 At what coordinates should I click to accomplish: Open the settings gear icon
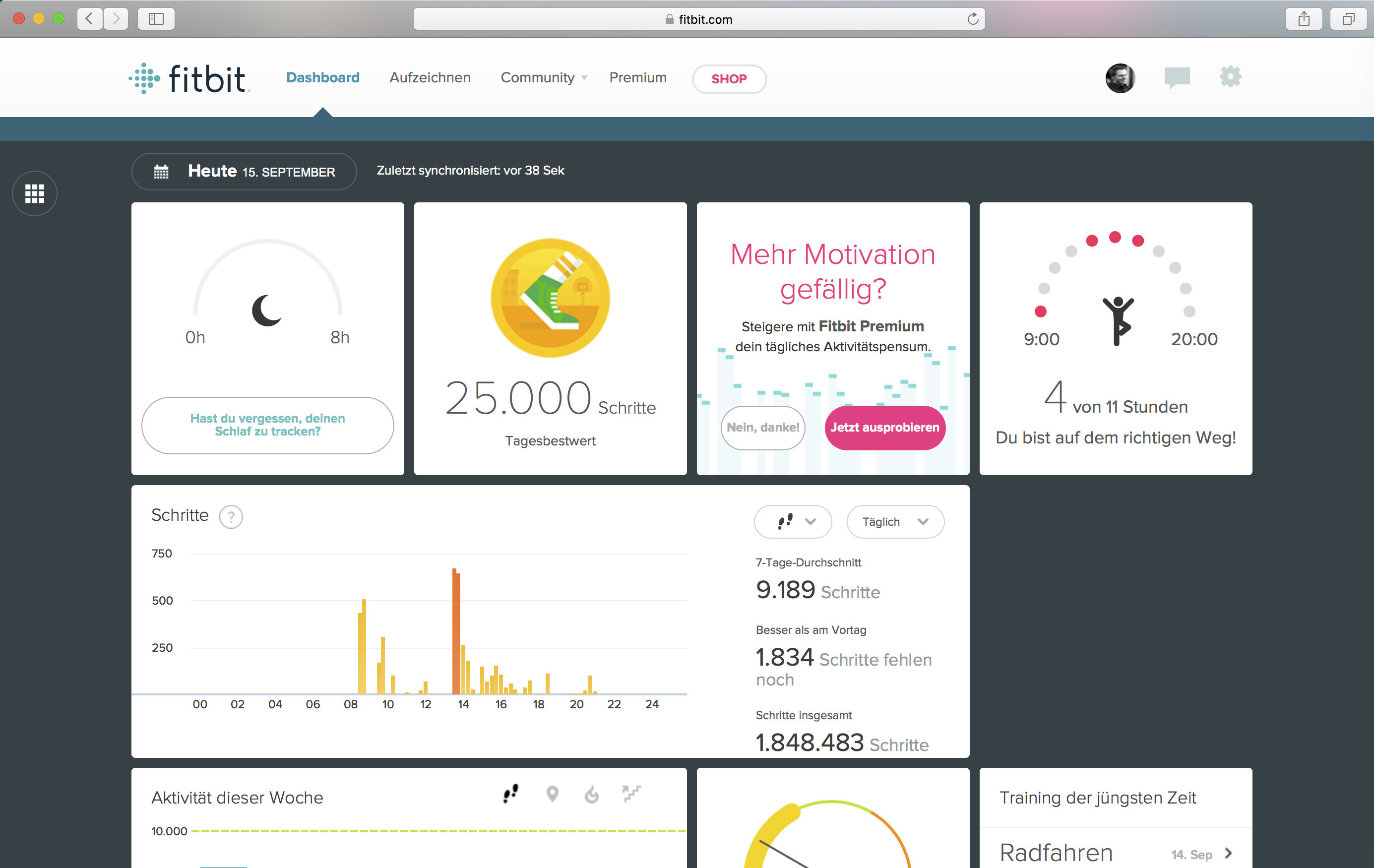pos(1230,77)
